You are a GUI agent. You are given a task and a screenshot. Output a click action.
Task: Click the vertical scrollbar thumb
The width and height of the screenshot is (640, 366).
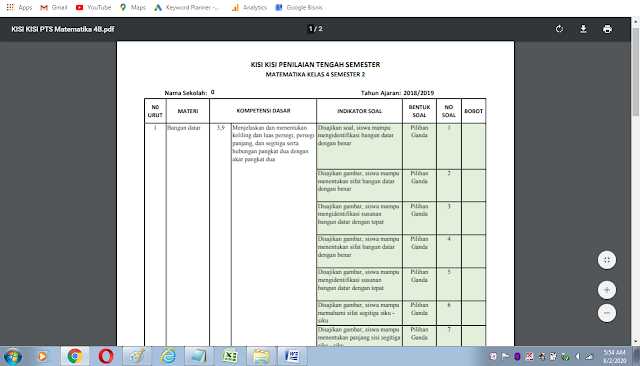[636, 71]
